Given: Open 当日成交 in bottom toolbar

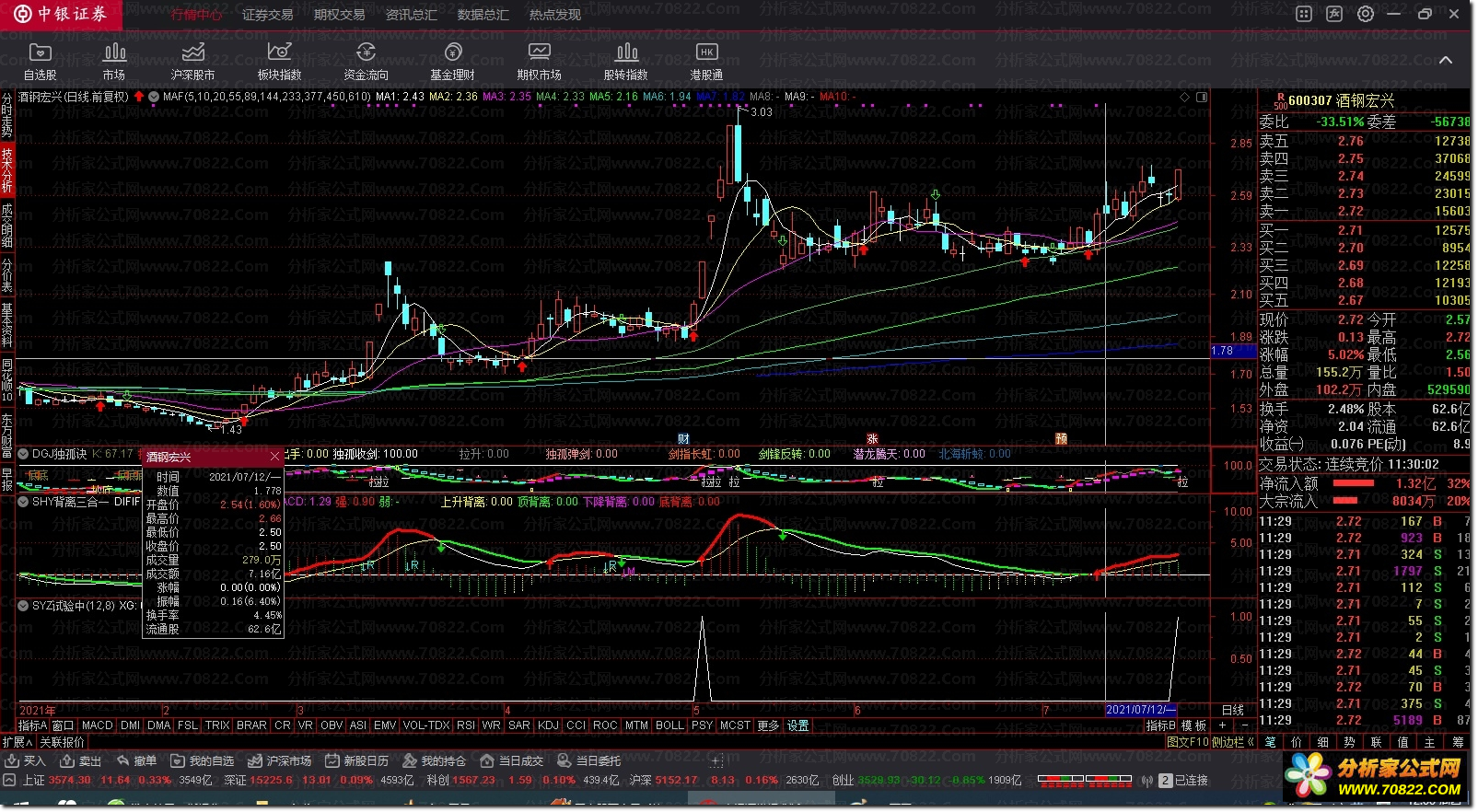Looking at the screenshot, I should tap(512, 761).
